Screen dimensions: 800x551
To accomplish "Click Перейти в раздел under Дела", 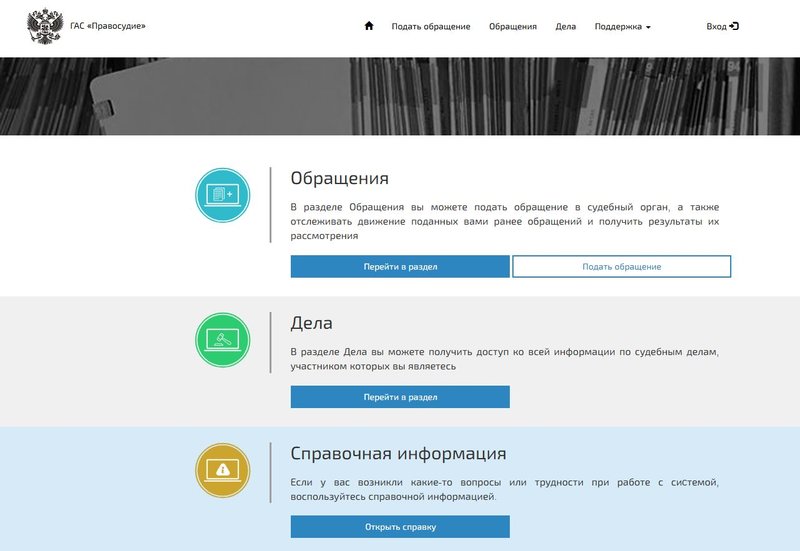I will tap(400, 396).
